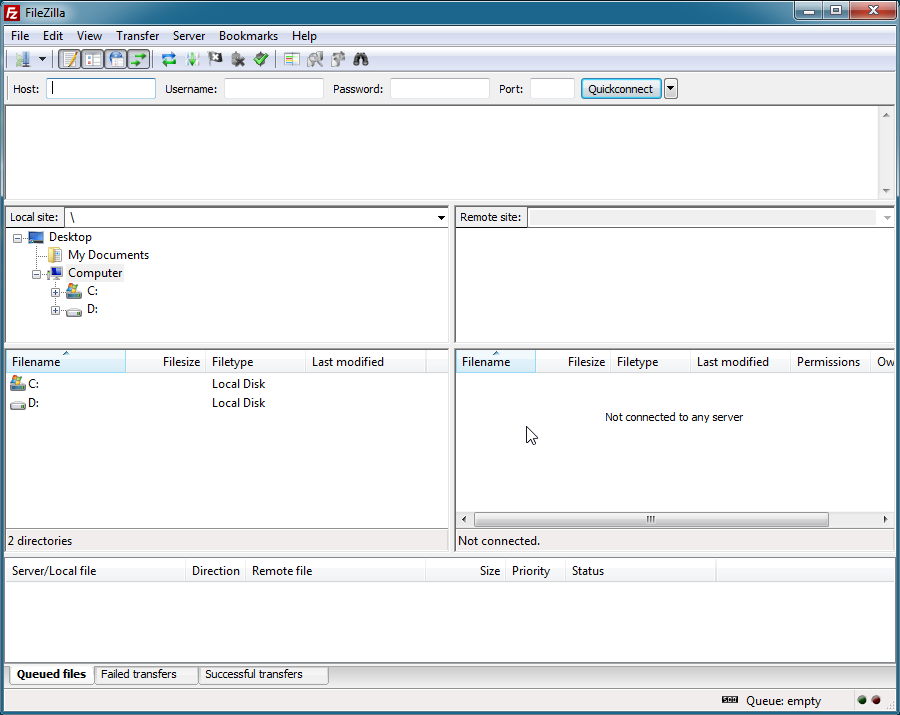This screenshot has width=900, height=715.
Task: Sort local files by Filesize column
Action: tap(166, 362)
